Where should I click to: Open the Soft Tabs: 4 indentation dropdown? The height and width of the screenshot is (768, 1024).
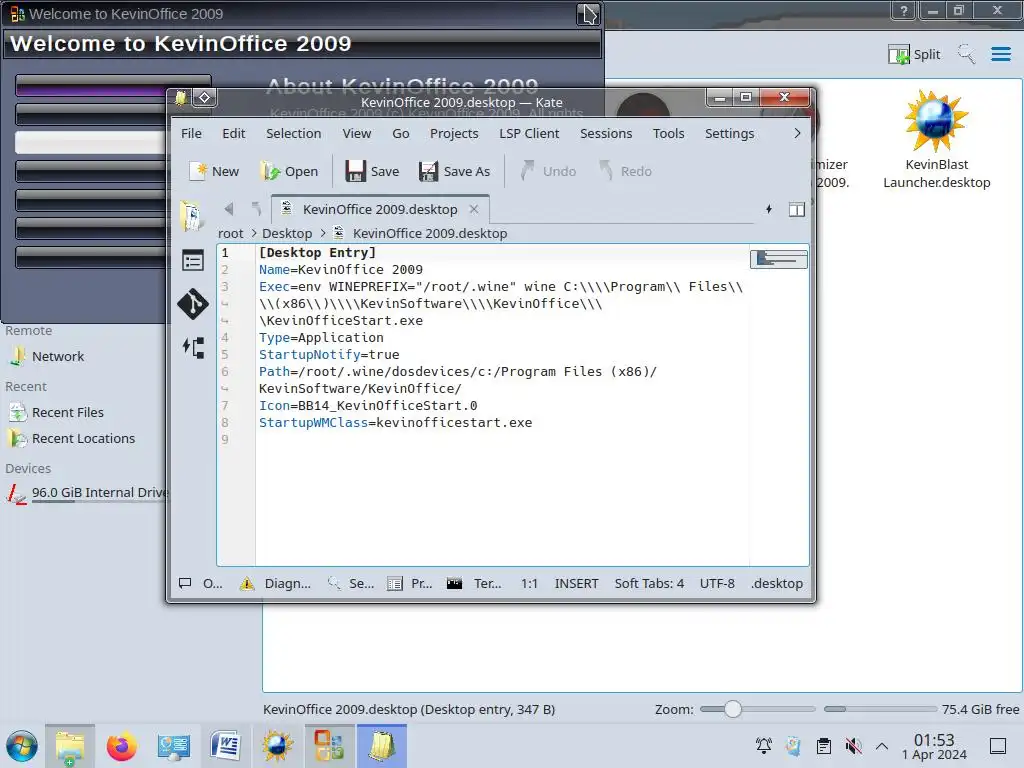[649, 583]
